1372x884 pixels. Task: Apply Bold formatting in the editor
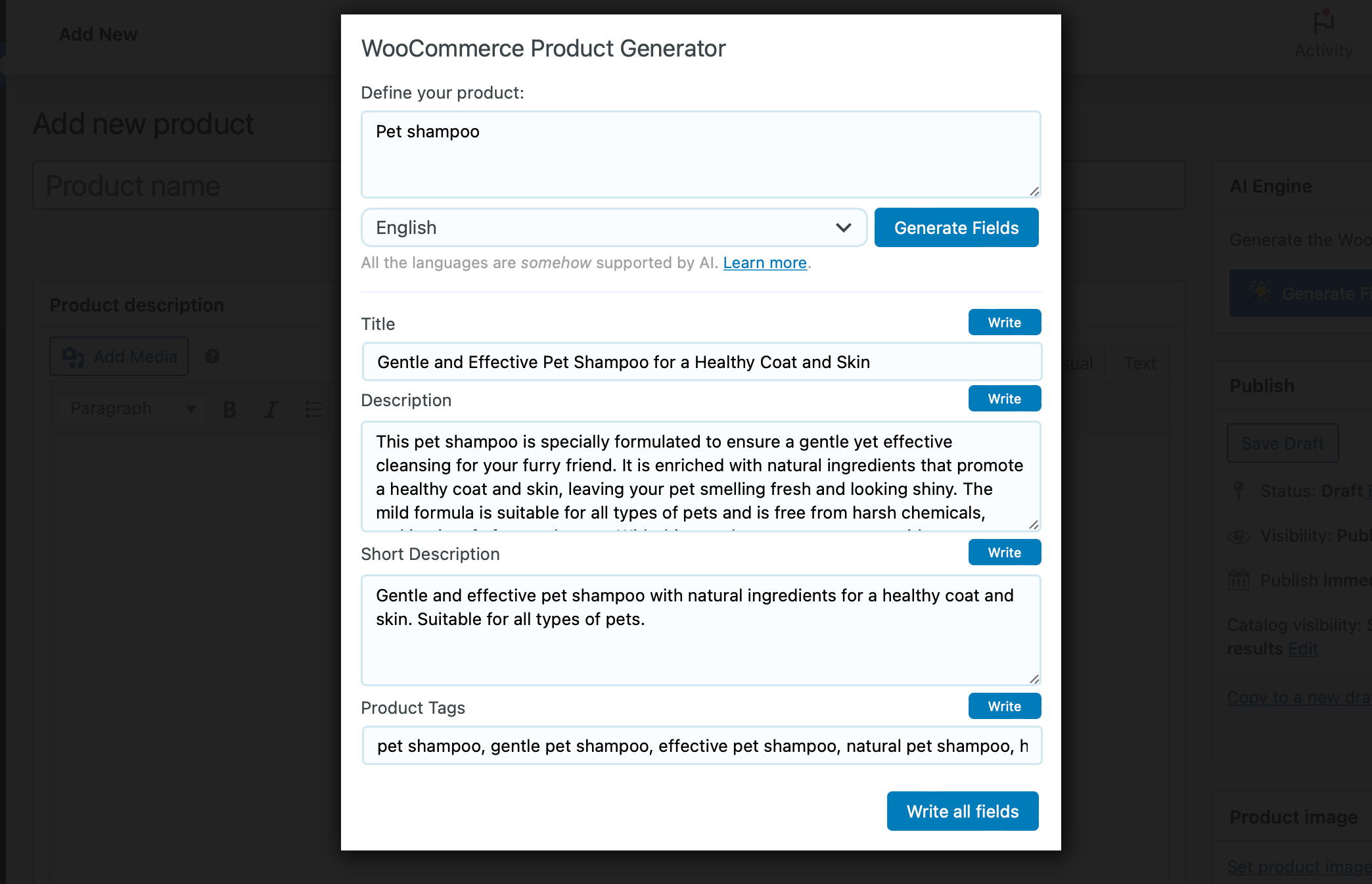tap(229, 408)
